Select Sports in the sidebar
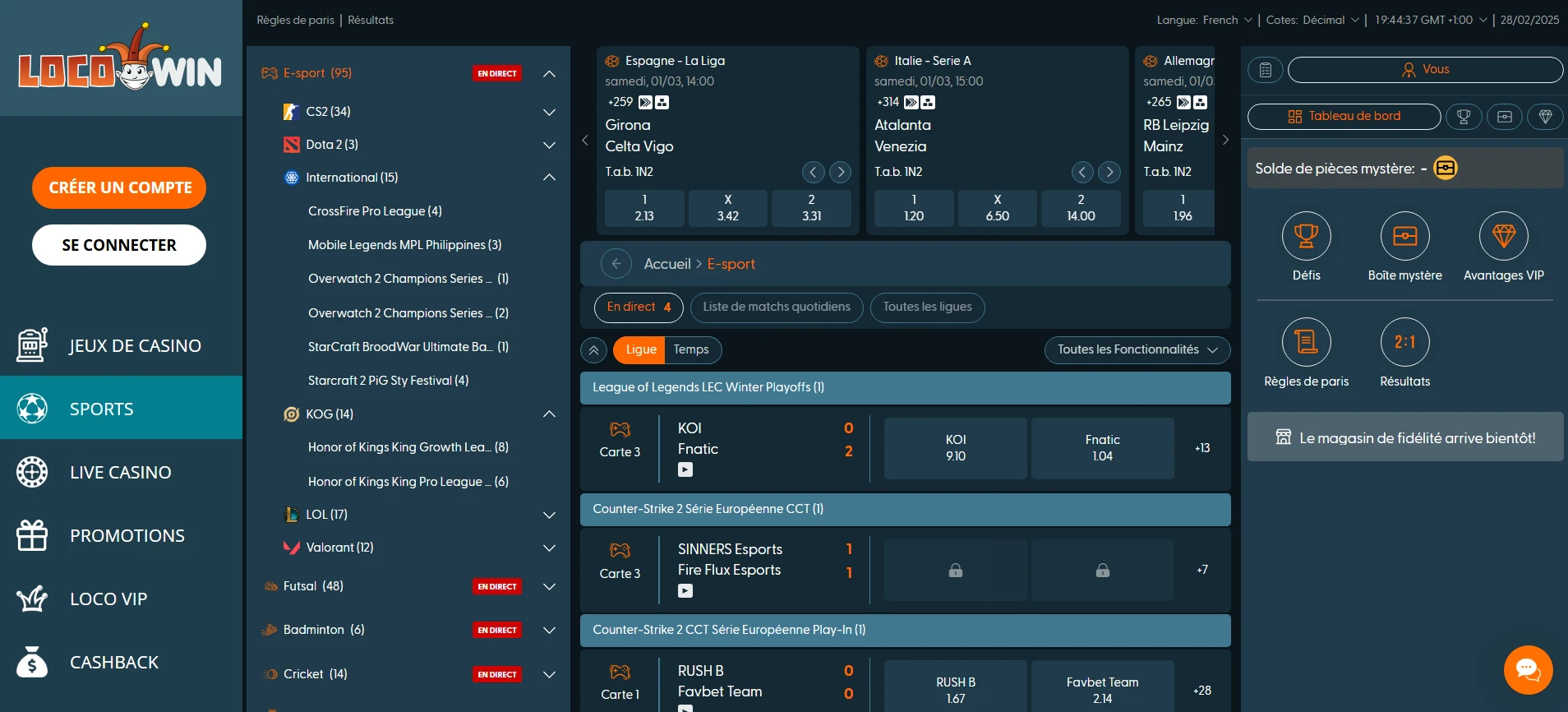Screen dimensions: 1568x712 tap(121, 408)
